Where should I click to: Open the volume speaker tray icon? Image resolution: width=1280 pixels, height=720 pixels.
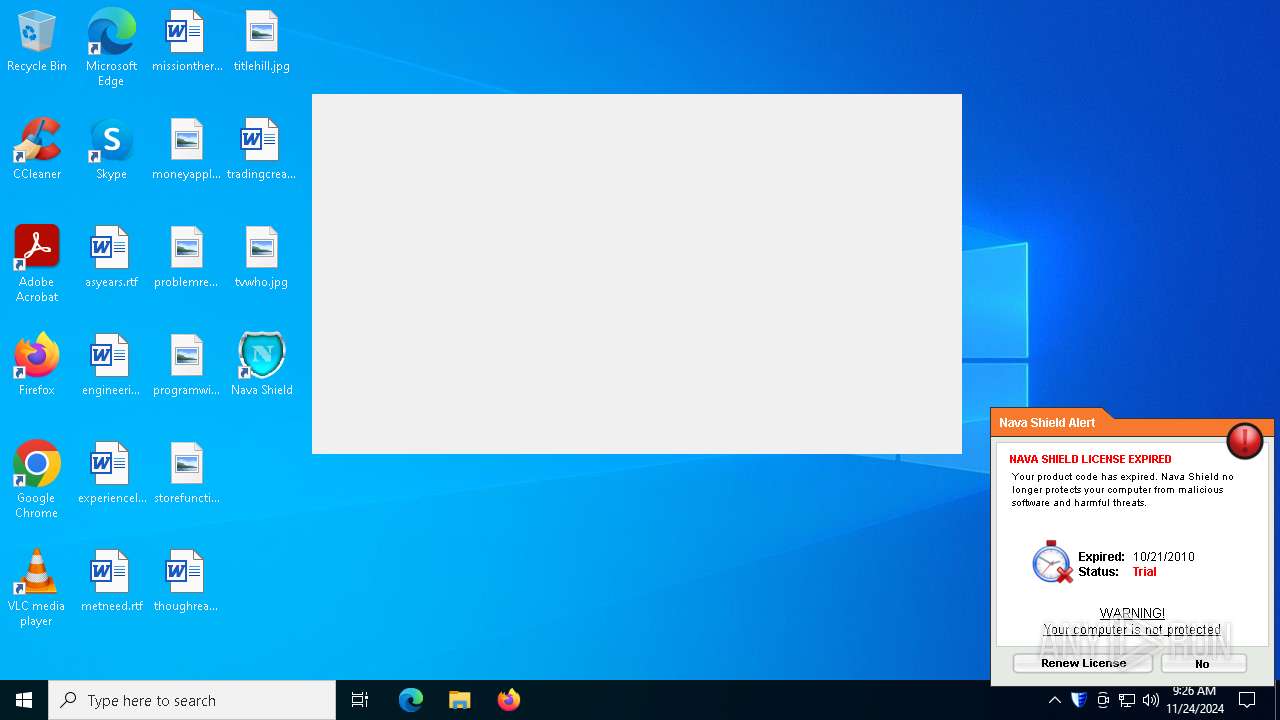coord(1151,700)
